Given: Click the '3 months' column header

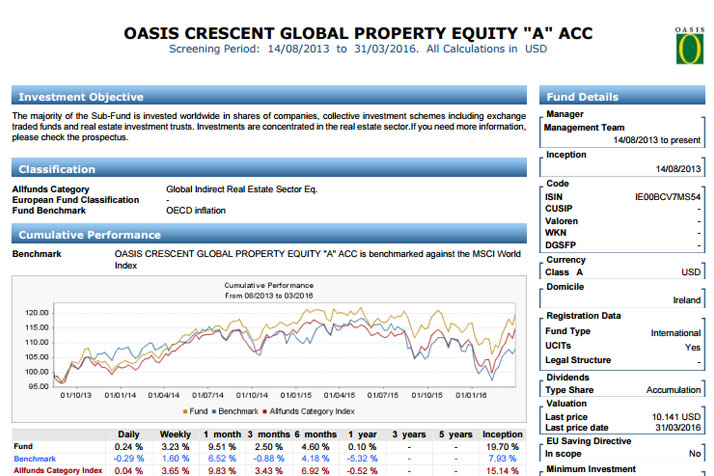Looking at the screenshot, I should coord(269,435).
